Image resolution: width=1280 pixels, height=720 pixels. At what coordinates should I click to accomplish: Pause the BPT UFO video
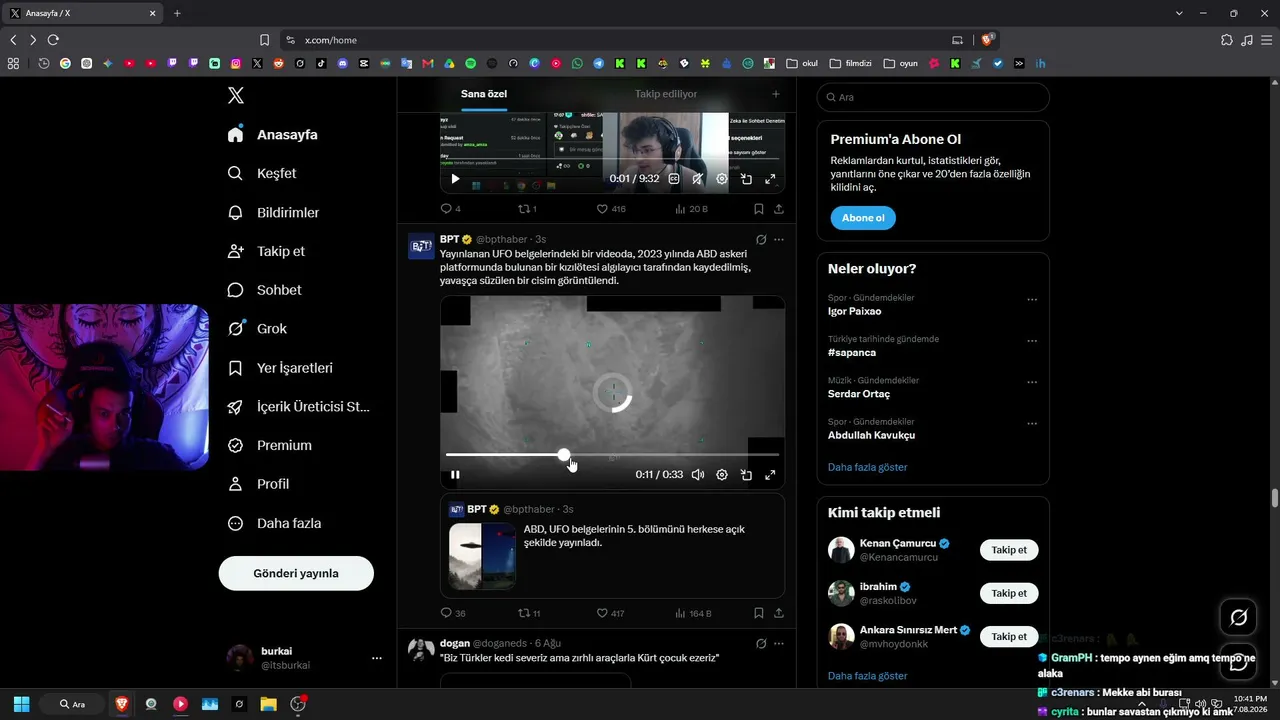pos(455,475)
